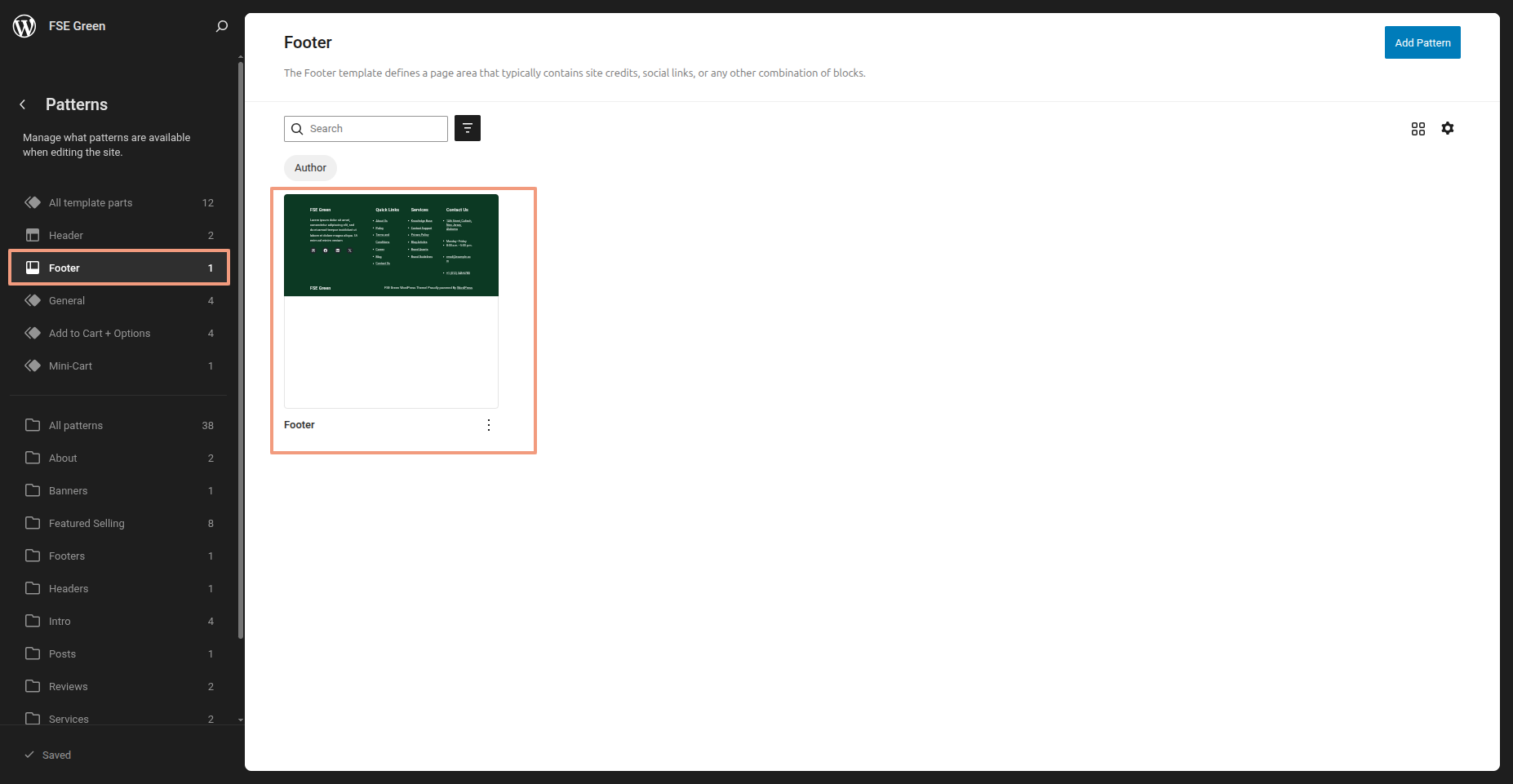This screenshot has height=784, width=1513.
Task: Switch layout with the grid view icon
Action: tap(1418, 129)
